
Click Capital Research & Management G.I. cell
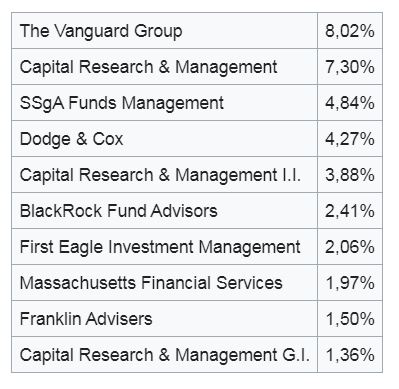165,355
